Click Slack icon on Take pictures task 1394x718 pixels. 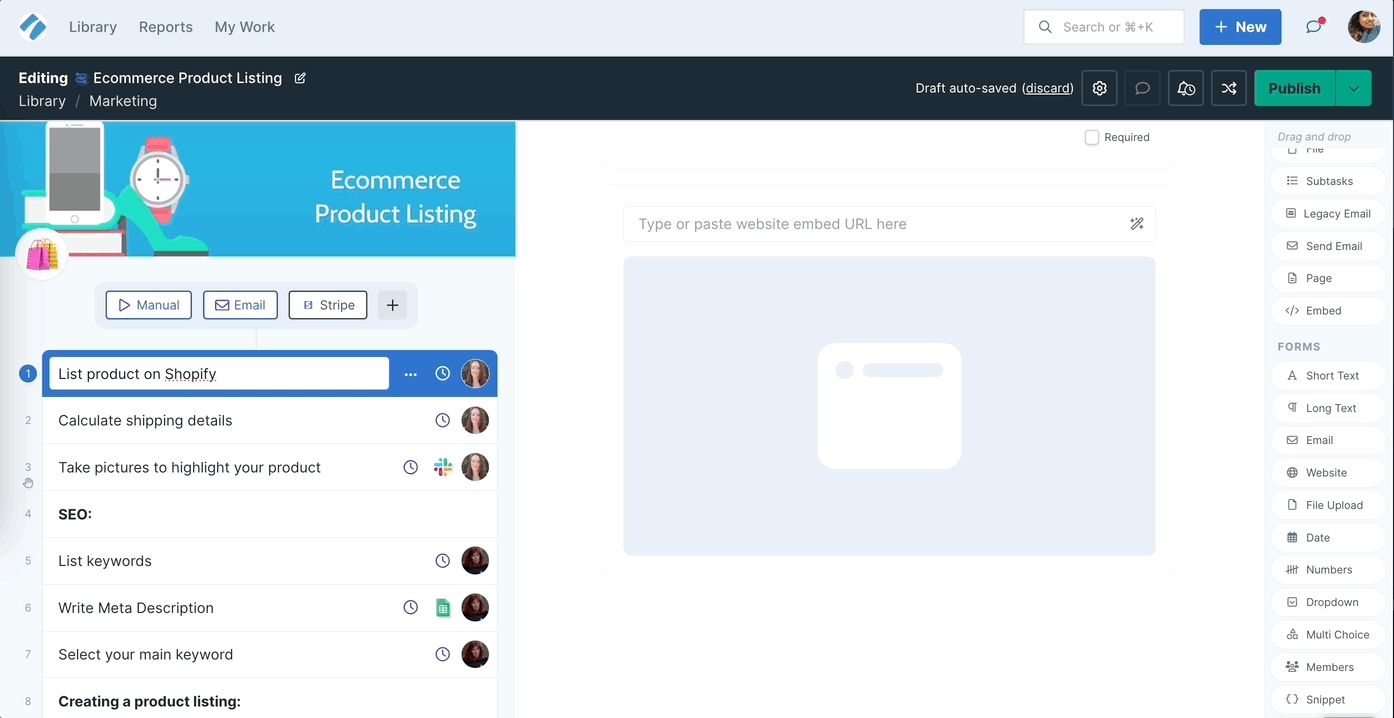point(443,467)
